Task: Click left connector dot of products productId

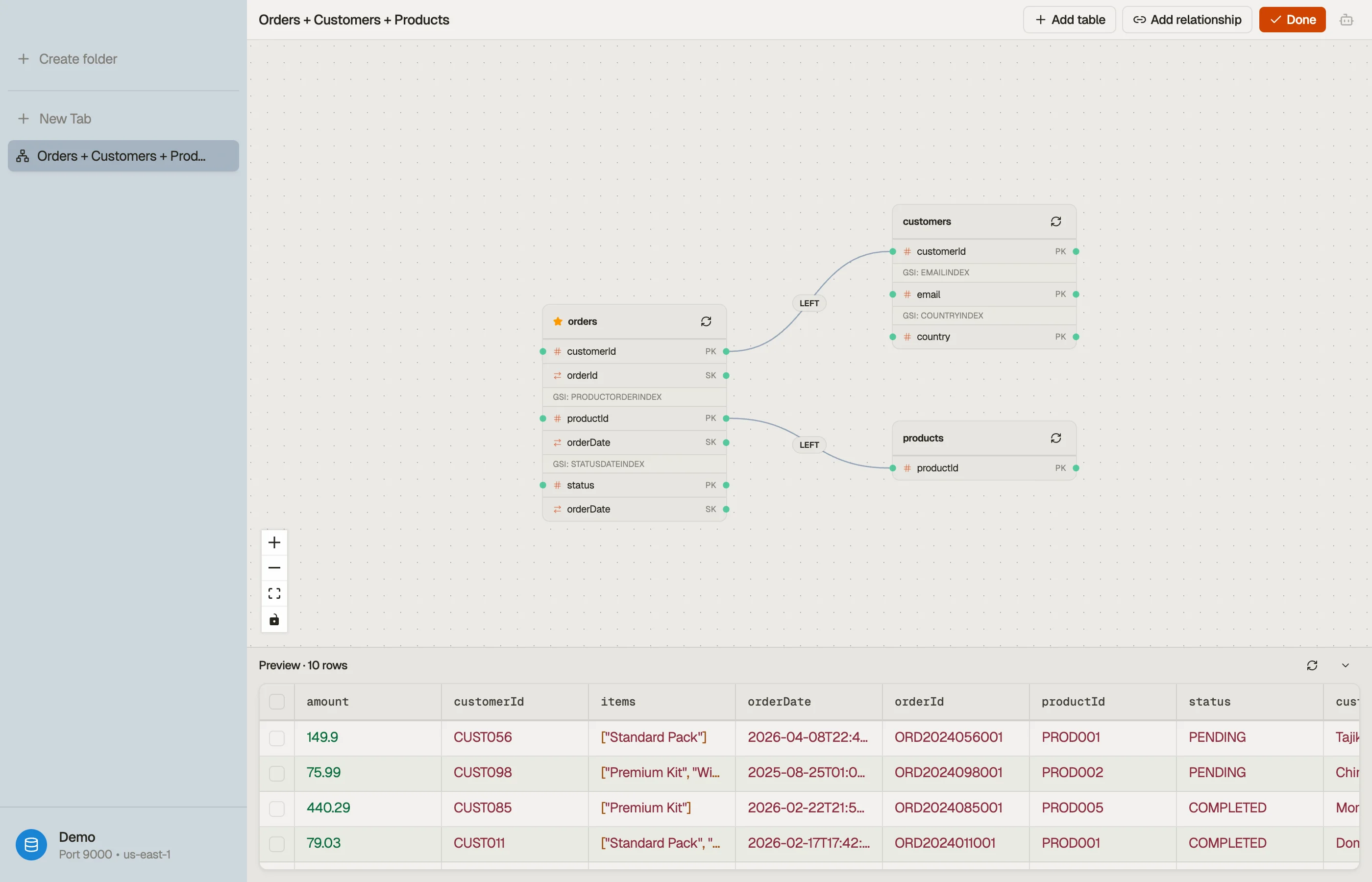Action: click(893, 468)
